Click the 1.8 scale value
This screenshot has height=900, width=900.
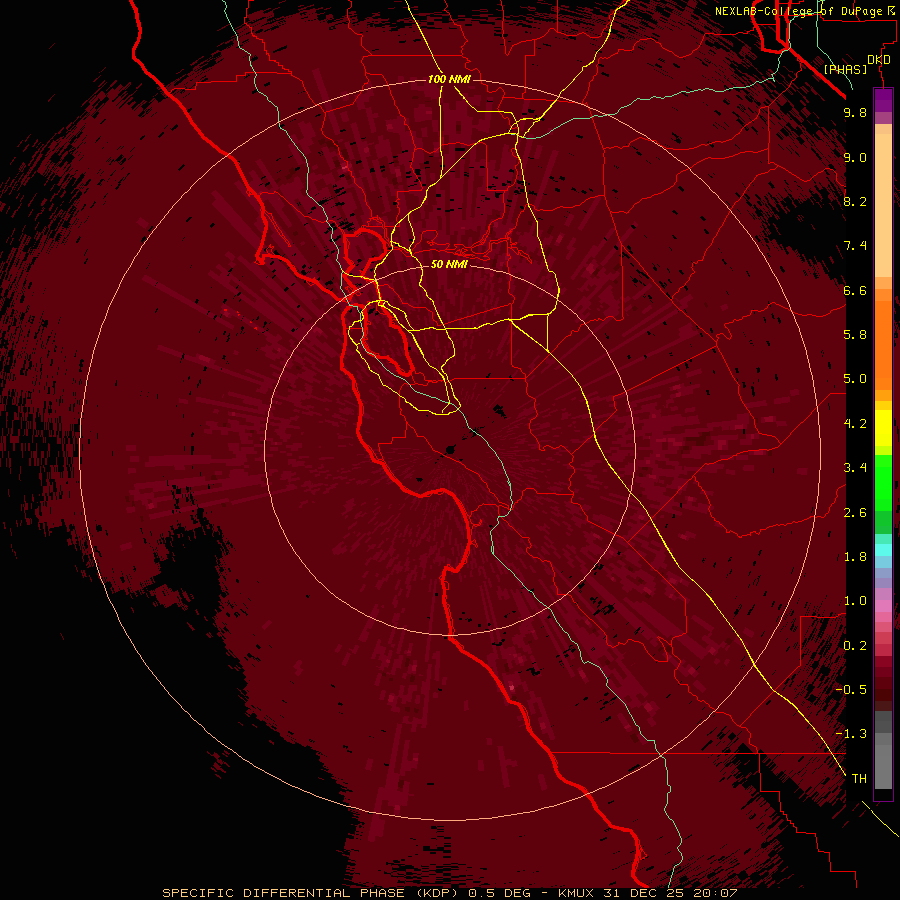tap(855, 557)
